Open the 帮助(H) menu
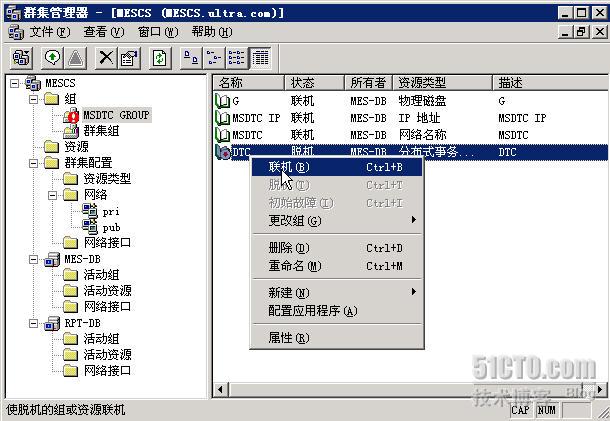The width and height of the screenshot is (610, 421). click(x=212, y=32)
